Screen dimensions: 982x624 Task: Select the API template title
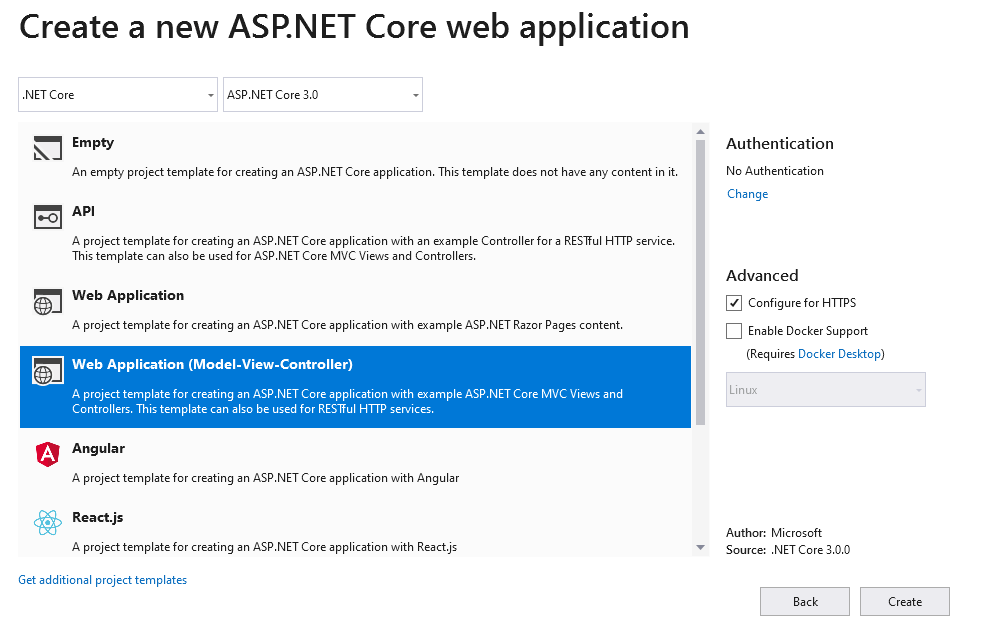click(x=83, y=211)
